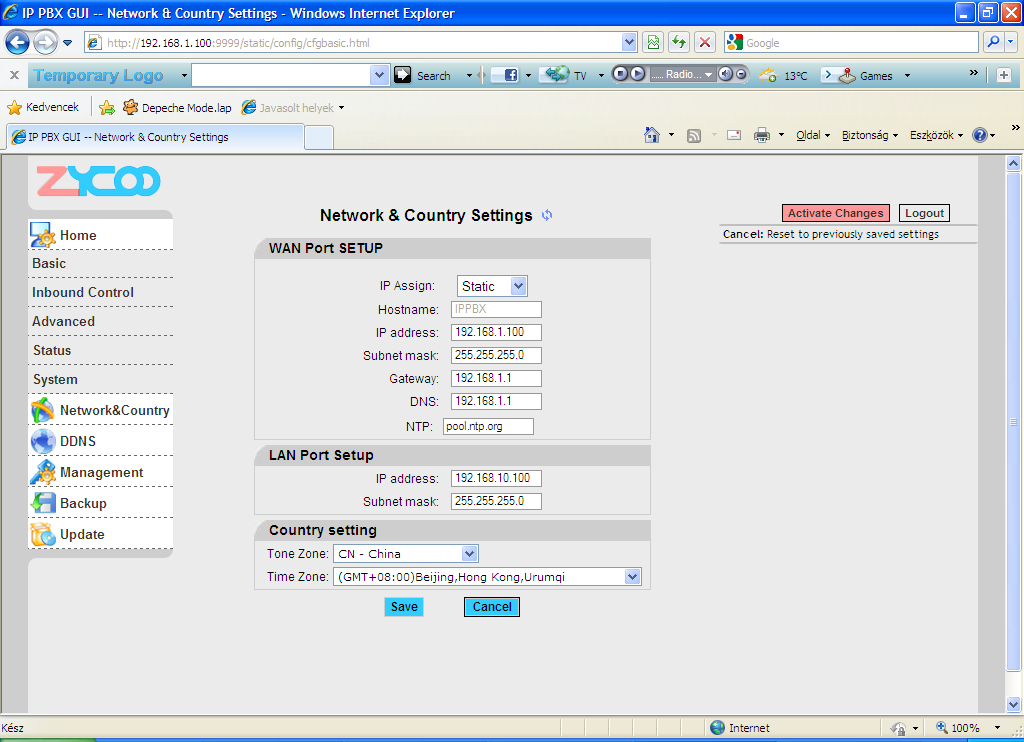Open the Games joystick toolbar item
This screenshot has height=742, width=1024.
847,76
